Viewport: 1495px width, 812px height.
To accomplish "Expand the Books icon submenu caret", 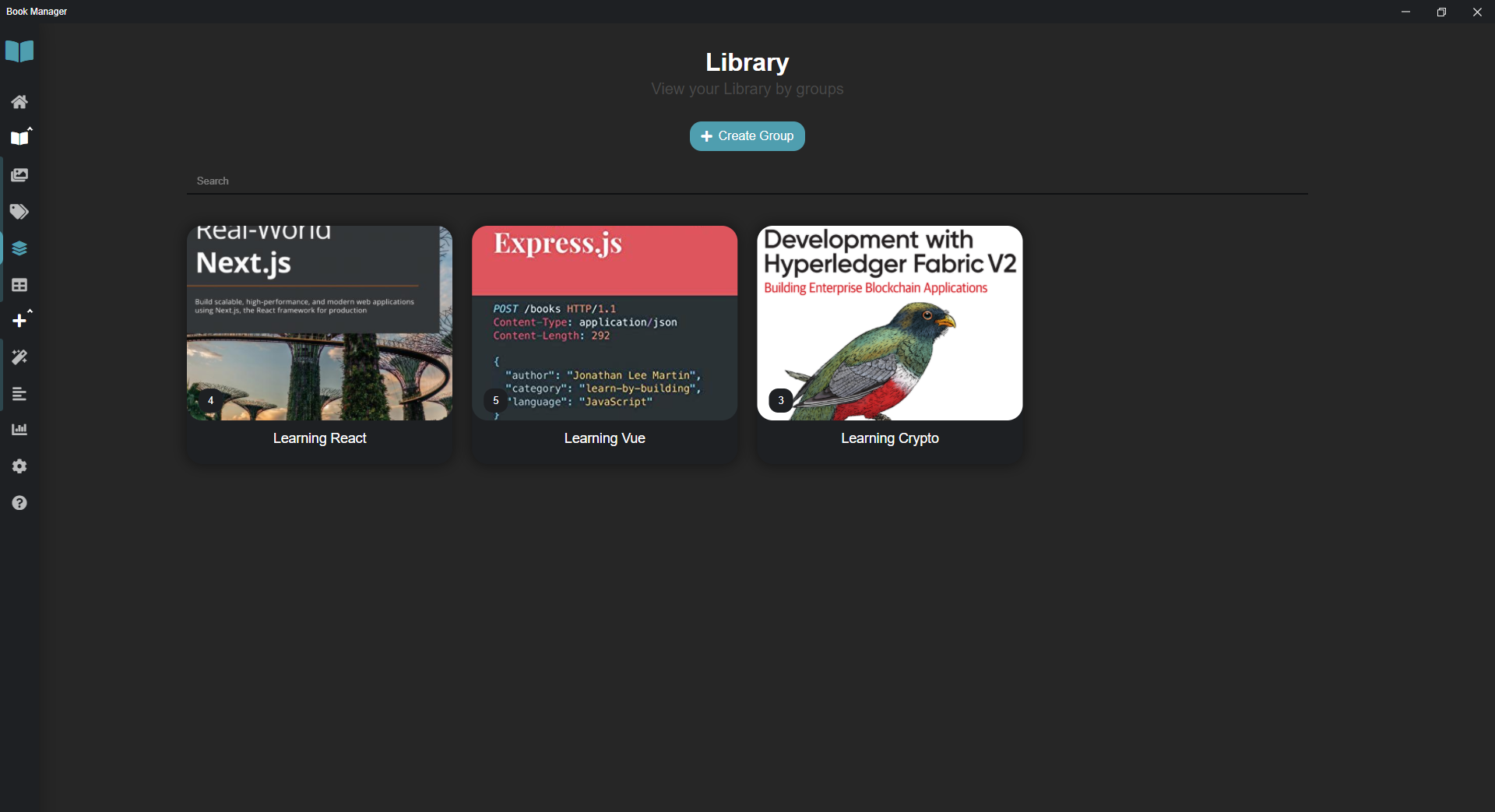I will point(29,129).
